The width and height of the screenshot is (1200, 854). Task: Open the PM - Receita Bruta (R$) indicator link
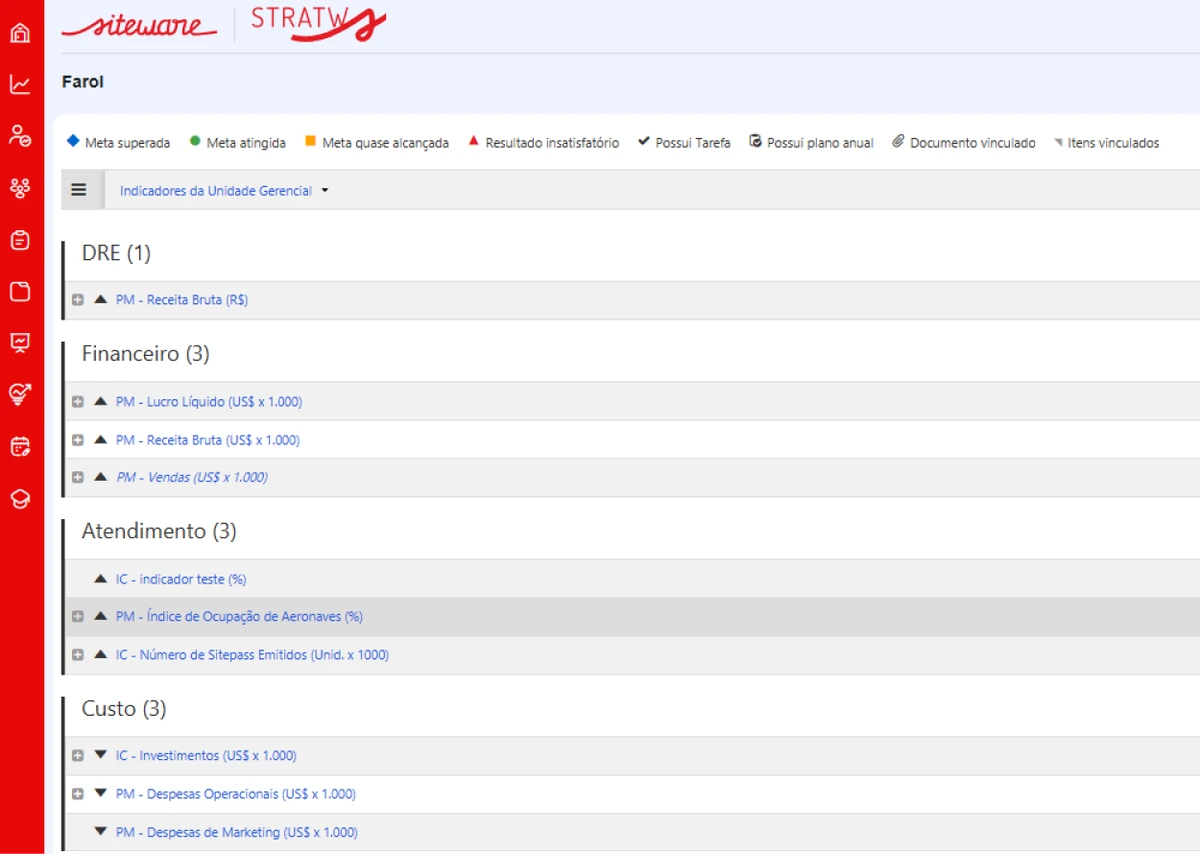182,300
